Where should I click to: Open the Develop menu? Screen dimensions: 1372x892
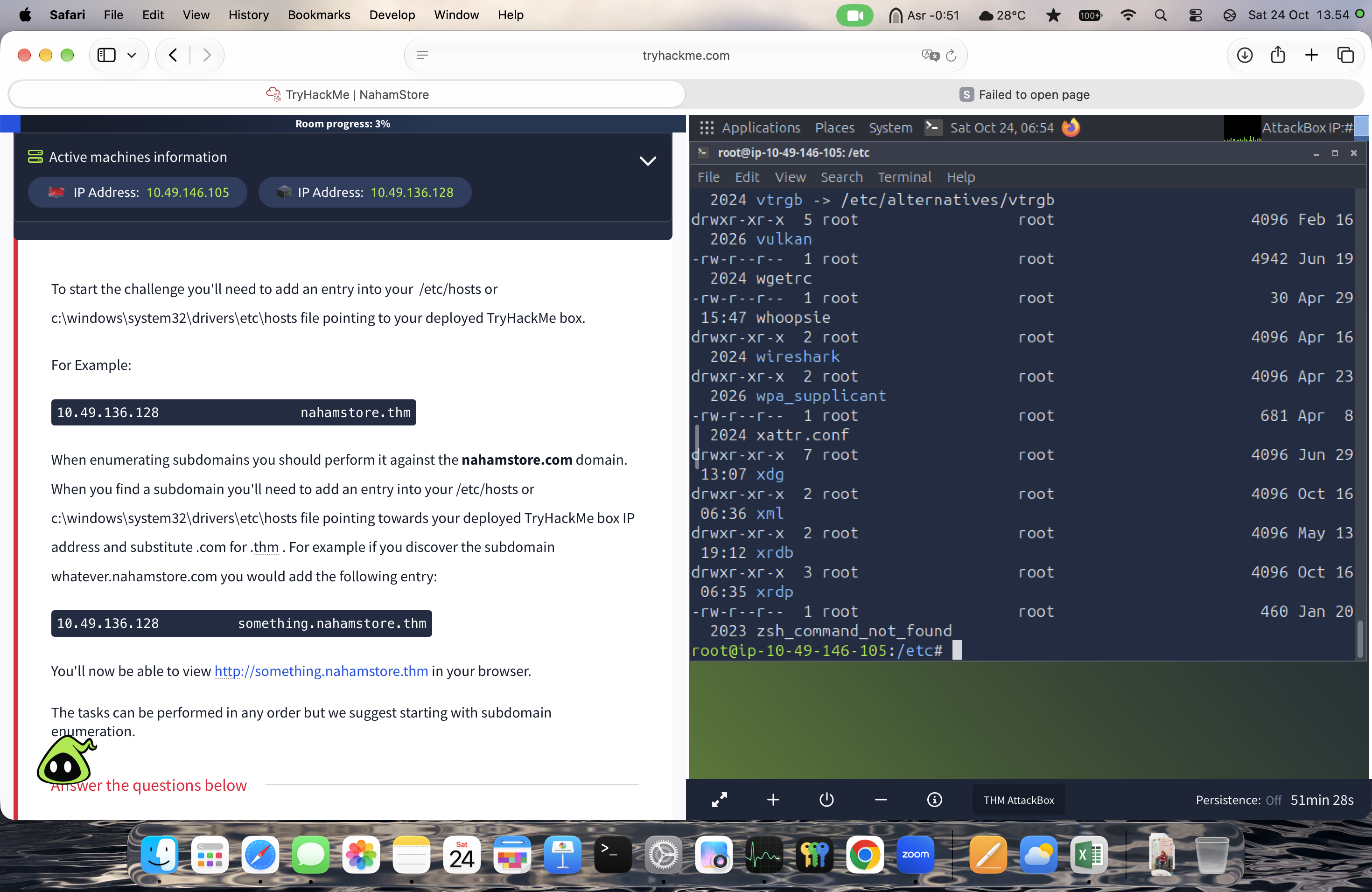point(392,15)
